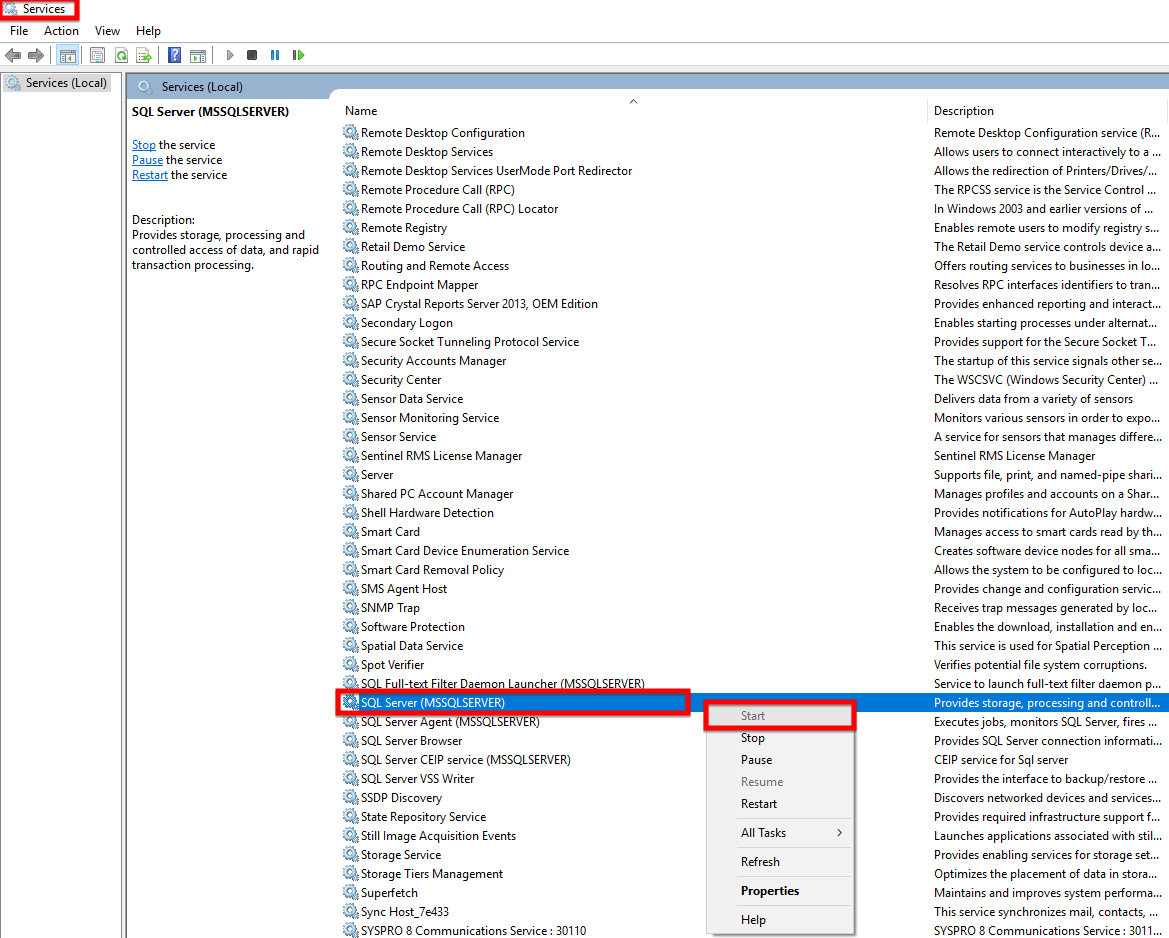Image resolution: width=1169 pixels, height=938 pixels.
Task: Sort services by the Name column header
Action: [362, 111]
